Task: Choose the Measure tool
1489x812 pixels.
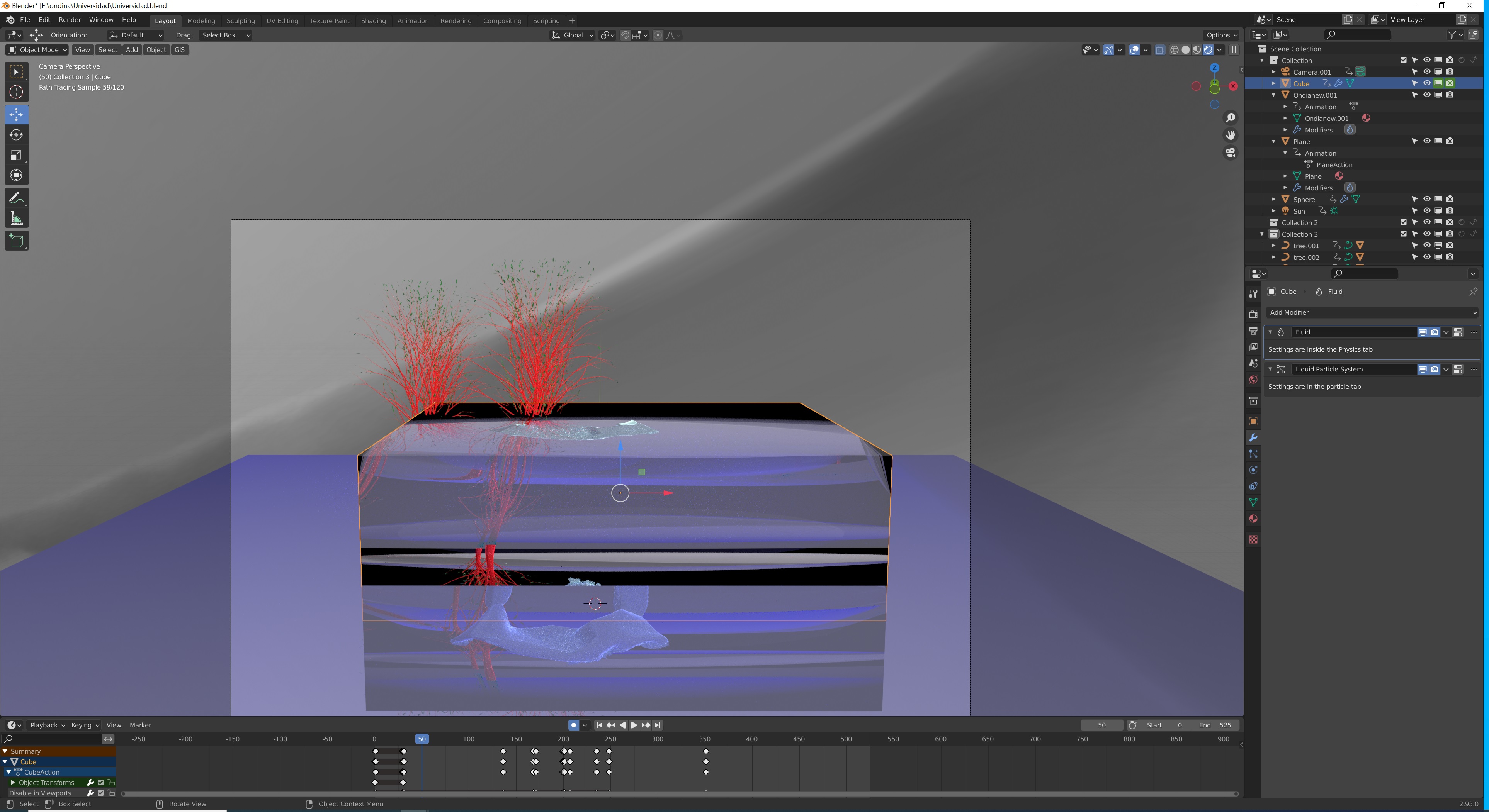Action: [16, 219]
